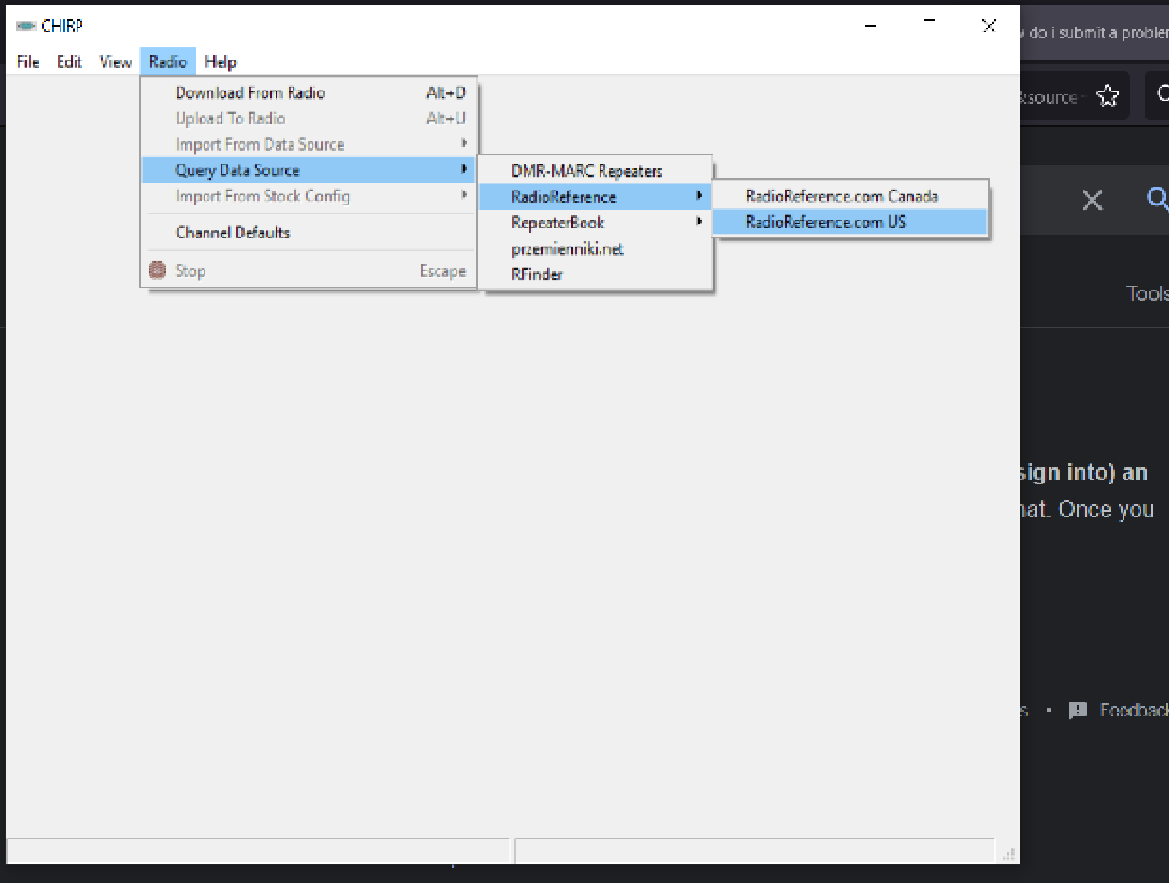1169x883 pixels.
Task: Click the bookmark star in browser
Action: coord(1107,95)
